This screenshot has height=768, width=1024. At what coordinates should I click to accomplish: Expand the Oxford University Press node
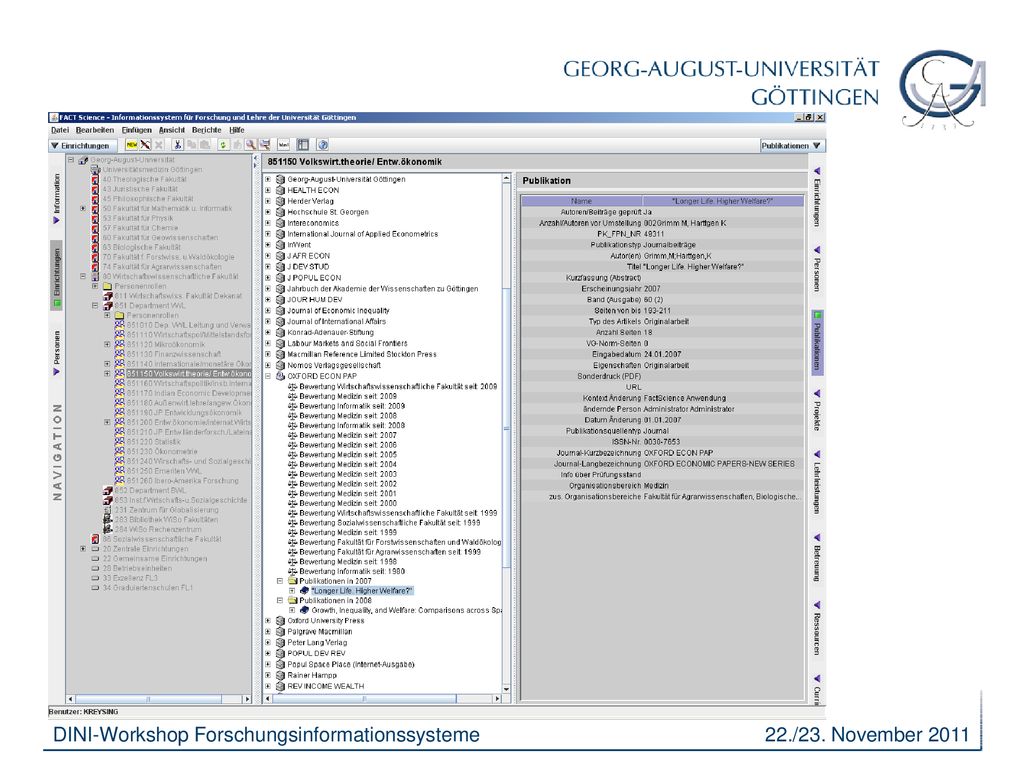tap(268, 620)
